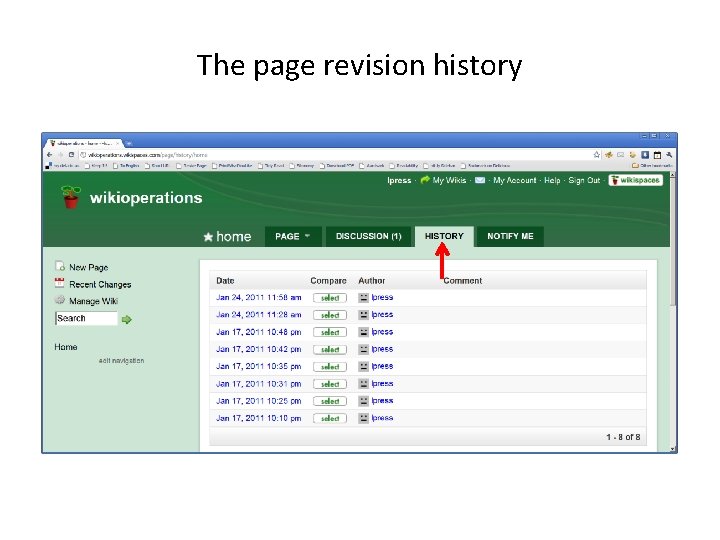Open revision dated Jan 17, 2011 10:35 pm

point(259,366)
